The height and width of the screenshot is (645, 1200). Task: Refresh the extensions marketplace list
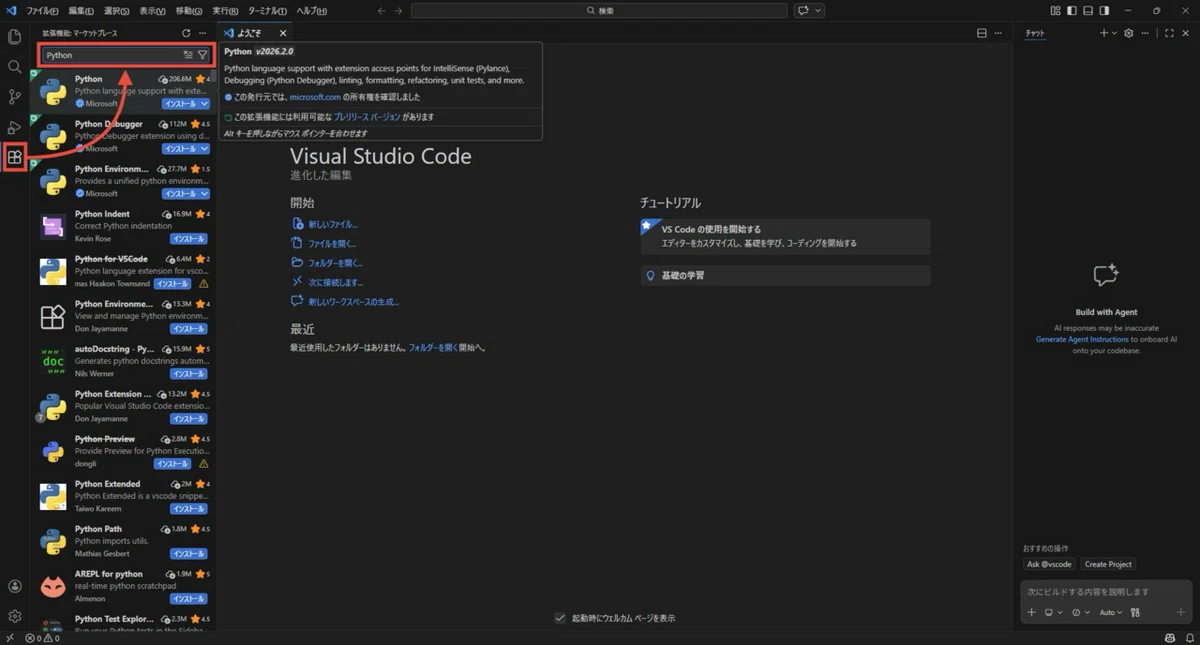(x=186, y=33)
